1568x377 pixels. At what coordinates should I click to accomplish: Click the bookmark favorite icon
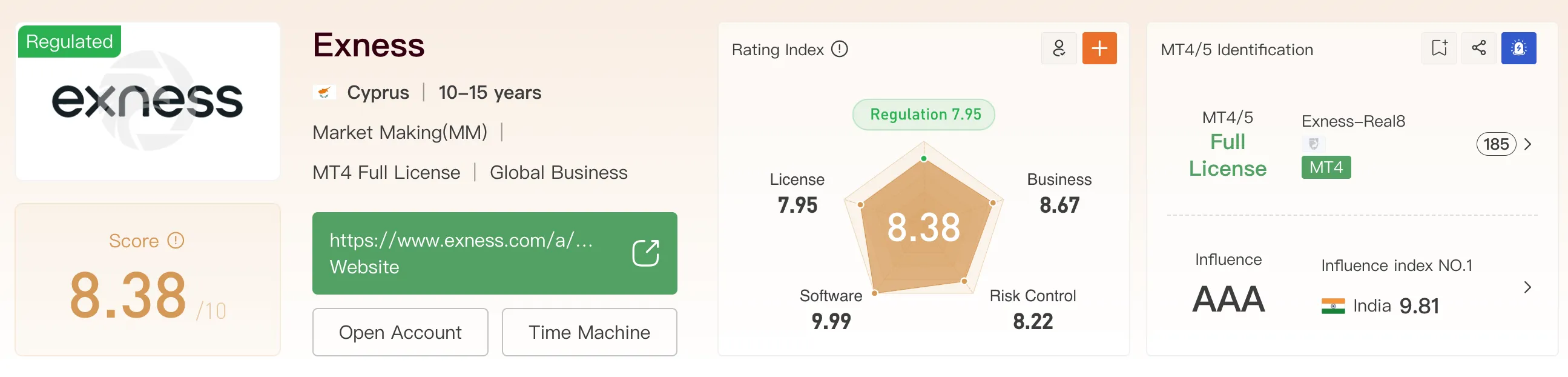1440,48
